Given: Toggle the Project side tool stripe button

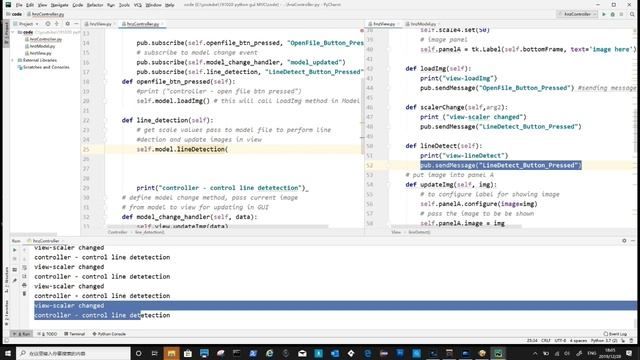Looking at the screenshot, I should coord(6,33).
